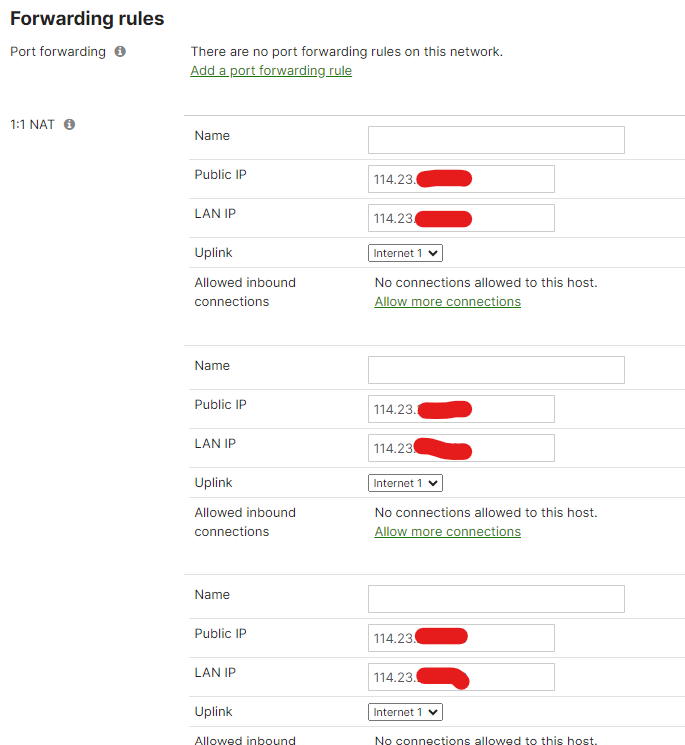Click the Forwarding rules section heading
The image size is (685, 745).
[87, 19]
